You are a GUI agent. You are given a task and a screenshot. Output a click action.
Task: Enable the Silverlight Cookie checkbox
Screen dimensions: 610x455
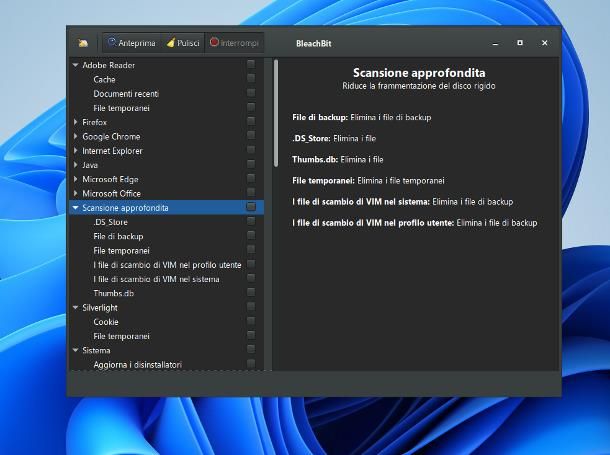pos(251,321)
